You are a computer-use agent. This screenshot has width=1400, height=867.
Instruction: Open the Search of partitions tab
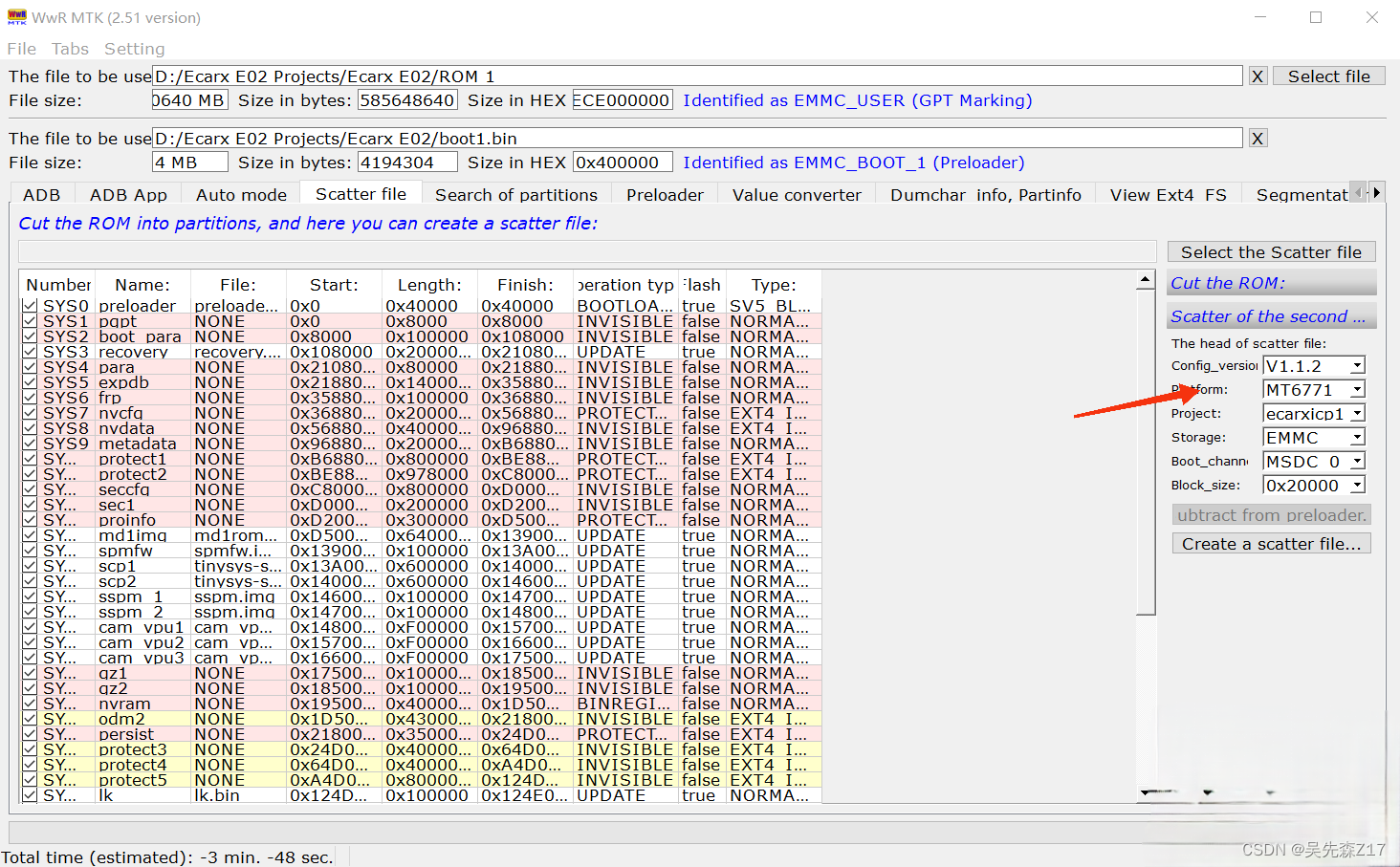pyautogui.click(x=516, y=194)
